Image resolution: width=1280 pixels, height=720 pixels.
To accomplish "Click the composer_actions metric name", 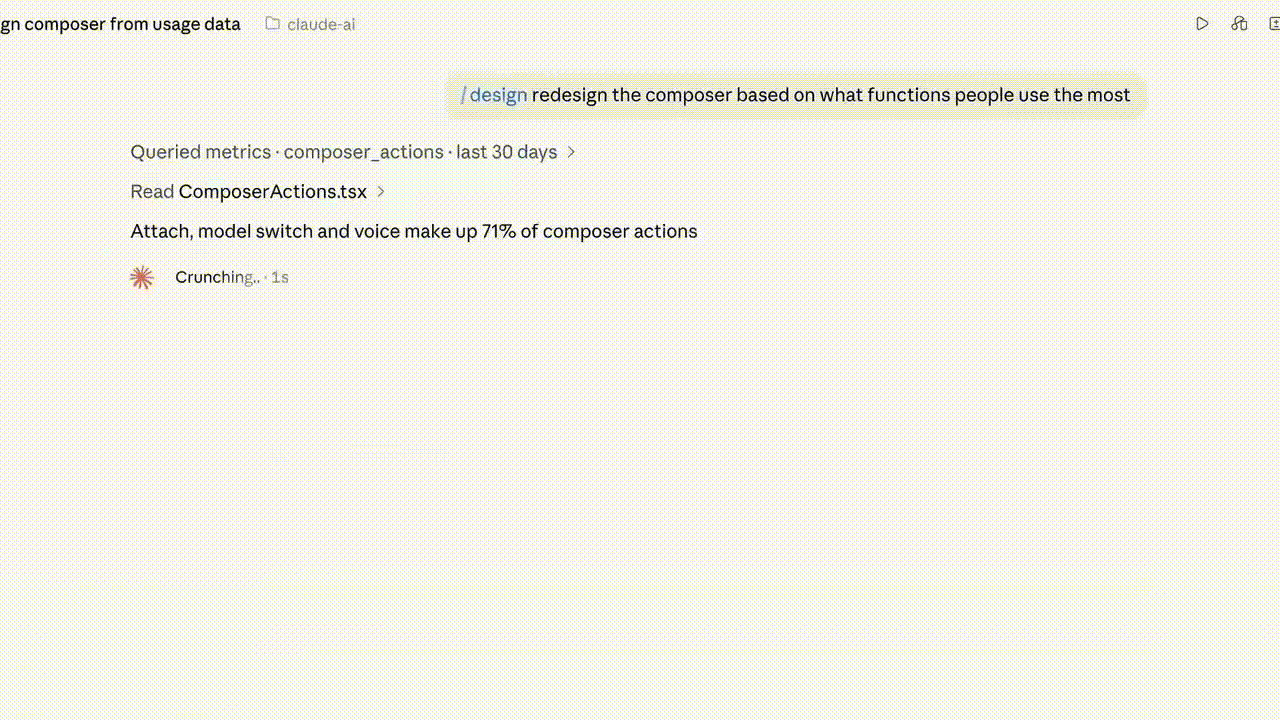I will [x=364, y=152].
